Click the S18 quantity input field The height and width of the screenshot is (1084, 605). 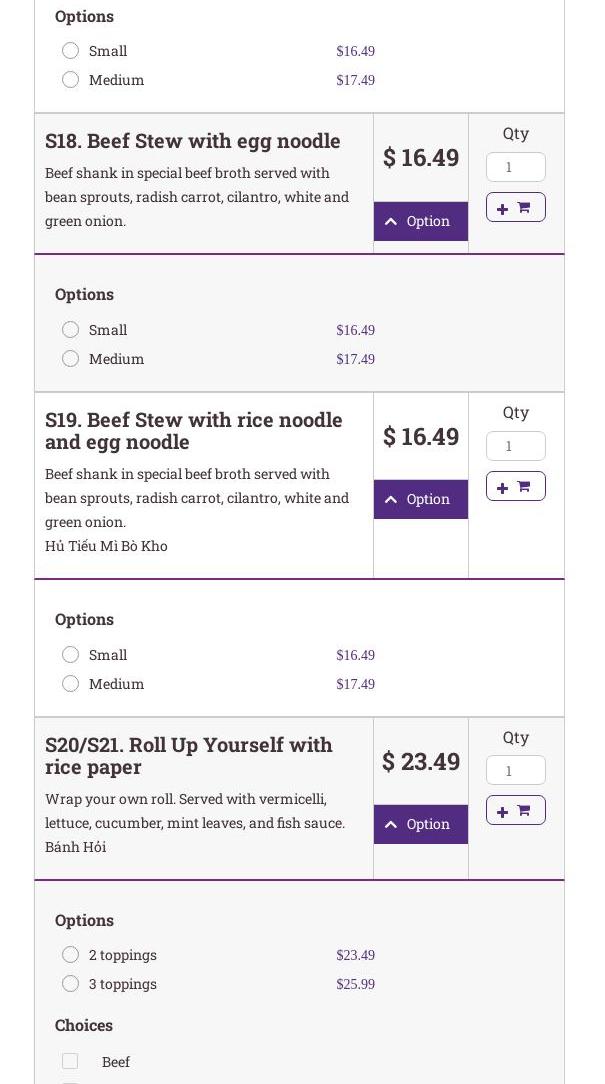(515, 167)
